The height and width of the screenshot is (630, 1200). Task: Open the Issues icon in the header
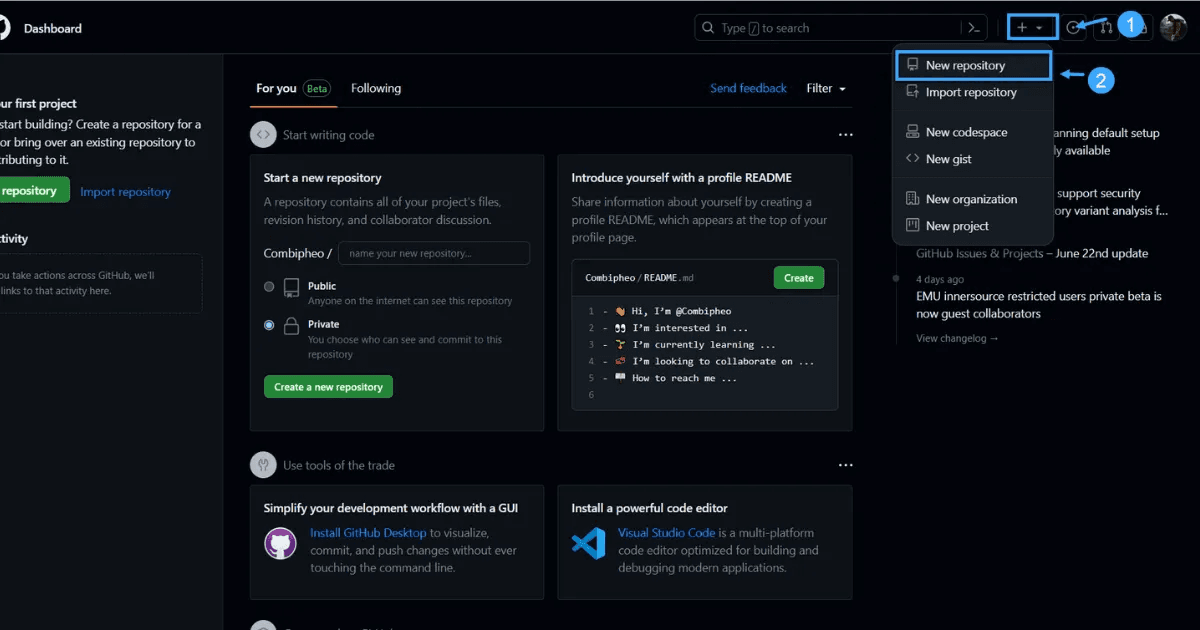click(x=1075, y=28)
